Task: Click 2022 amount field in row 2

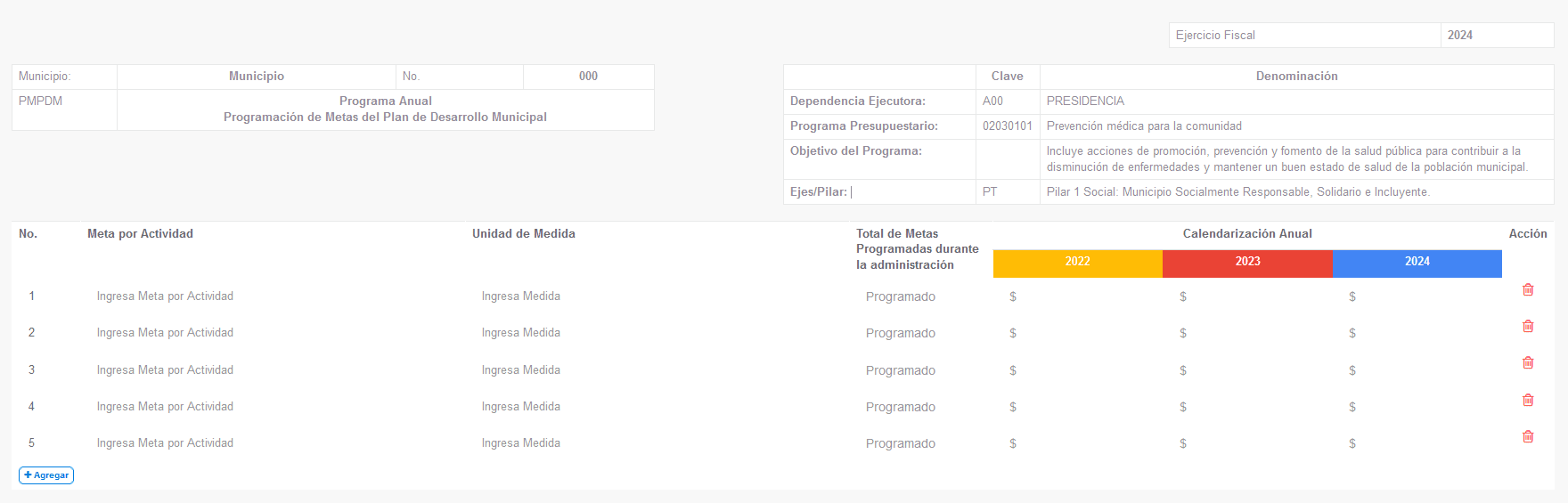Action: tap(1078, 333)
